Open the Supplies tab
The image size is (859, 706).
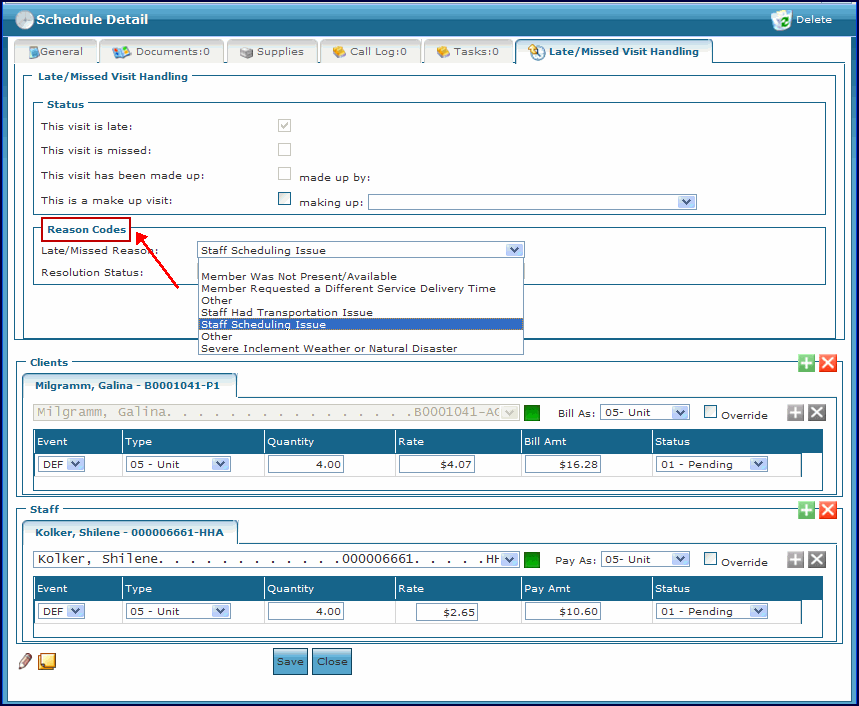click(x=271, y=52)
